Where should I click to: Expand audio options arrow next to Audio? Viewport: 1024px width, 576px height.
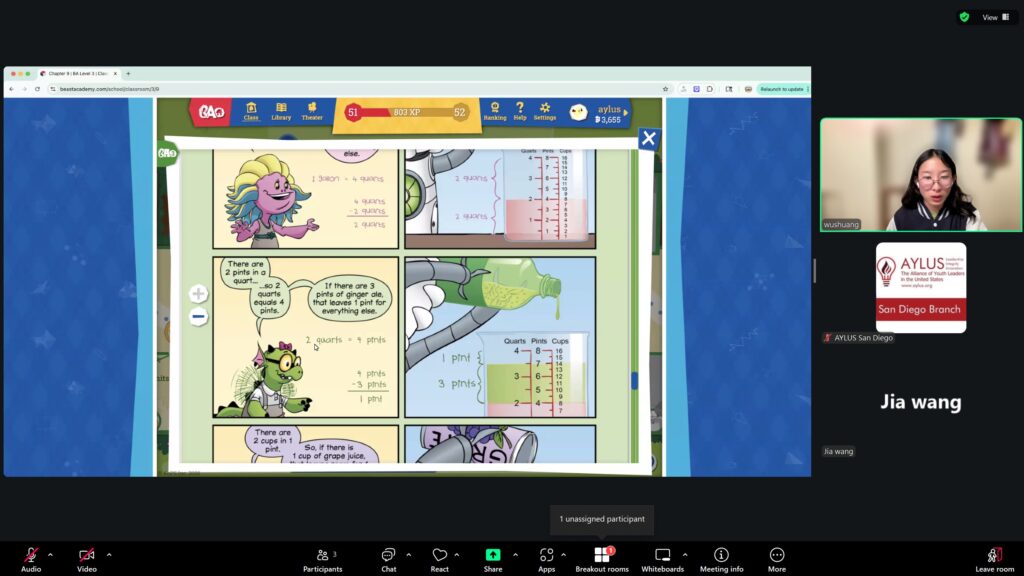pyautogui.click(x=50, y=554)
